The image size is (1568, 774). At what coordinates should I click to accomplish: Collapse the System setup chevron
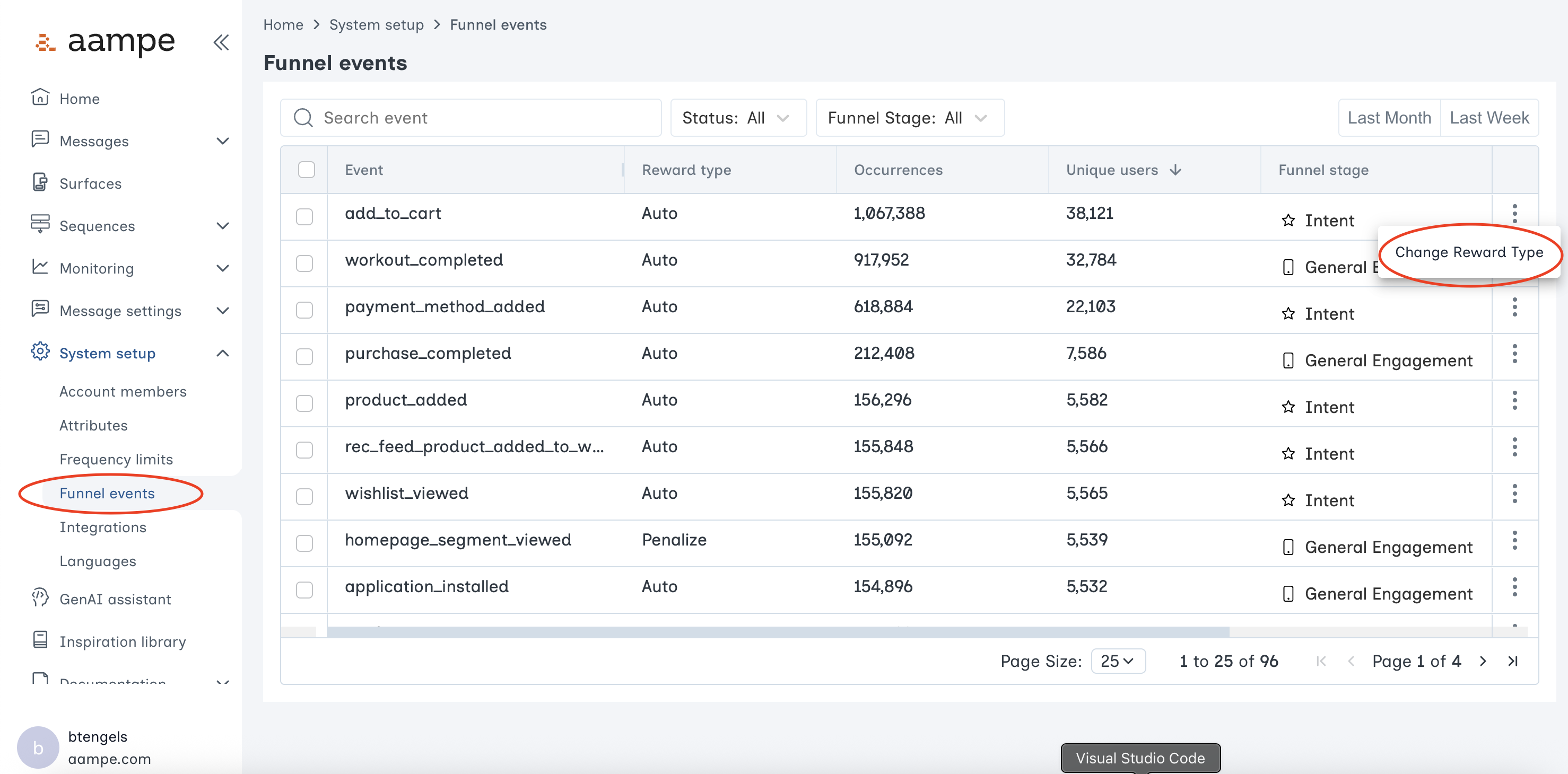pyautogui.click(x=223, y=353)
